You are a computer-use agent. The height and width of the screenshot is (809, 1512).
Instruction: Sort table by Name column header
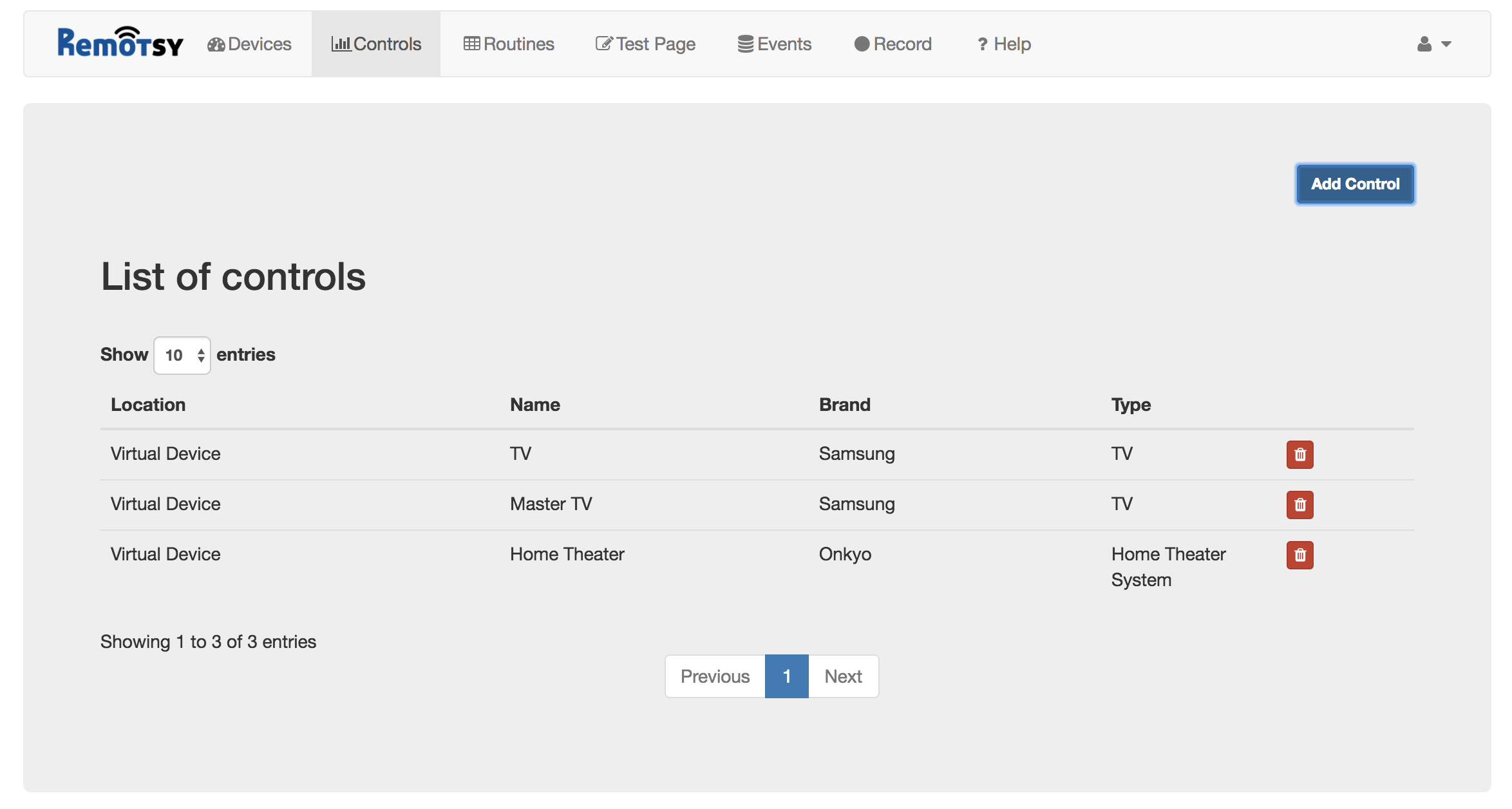[x=535, y=404]
